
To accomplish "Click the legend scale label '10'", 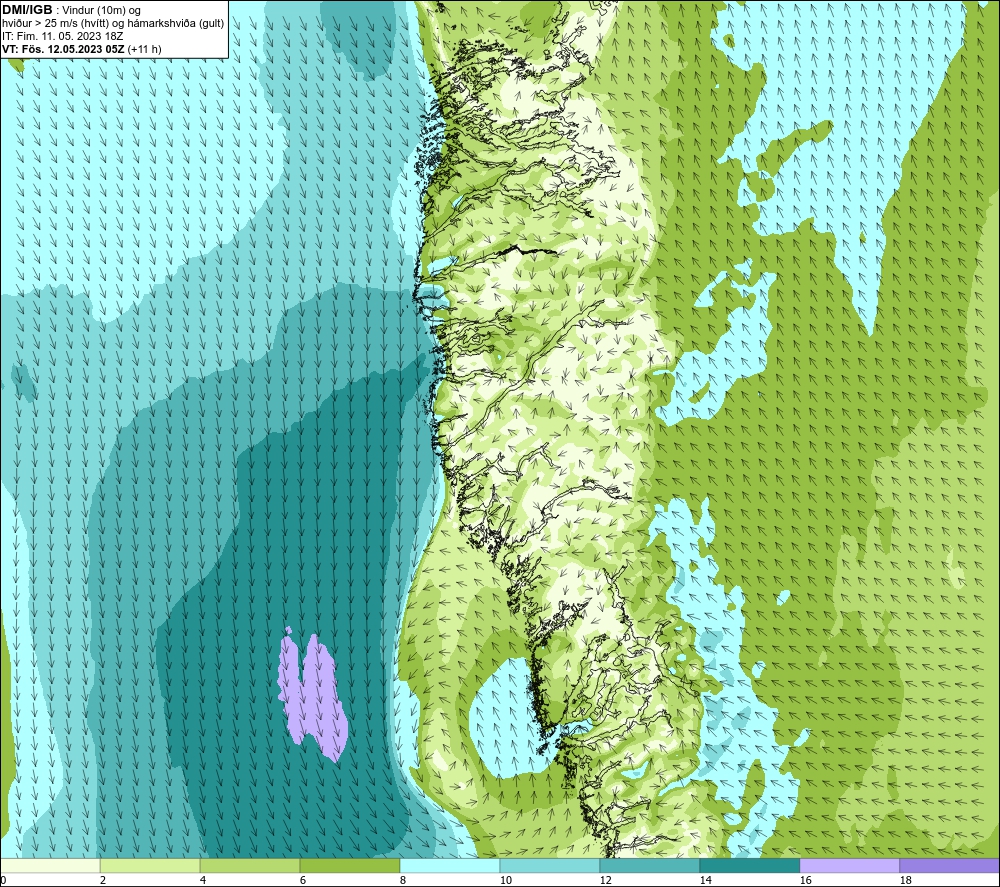I will point(505,881).
